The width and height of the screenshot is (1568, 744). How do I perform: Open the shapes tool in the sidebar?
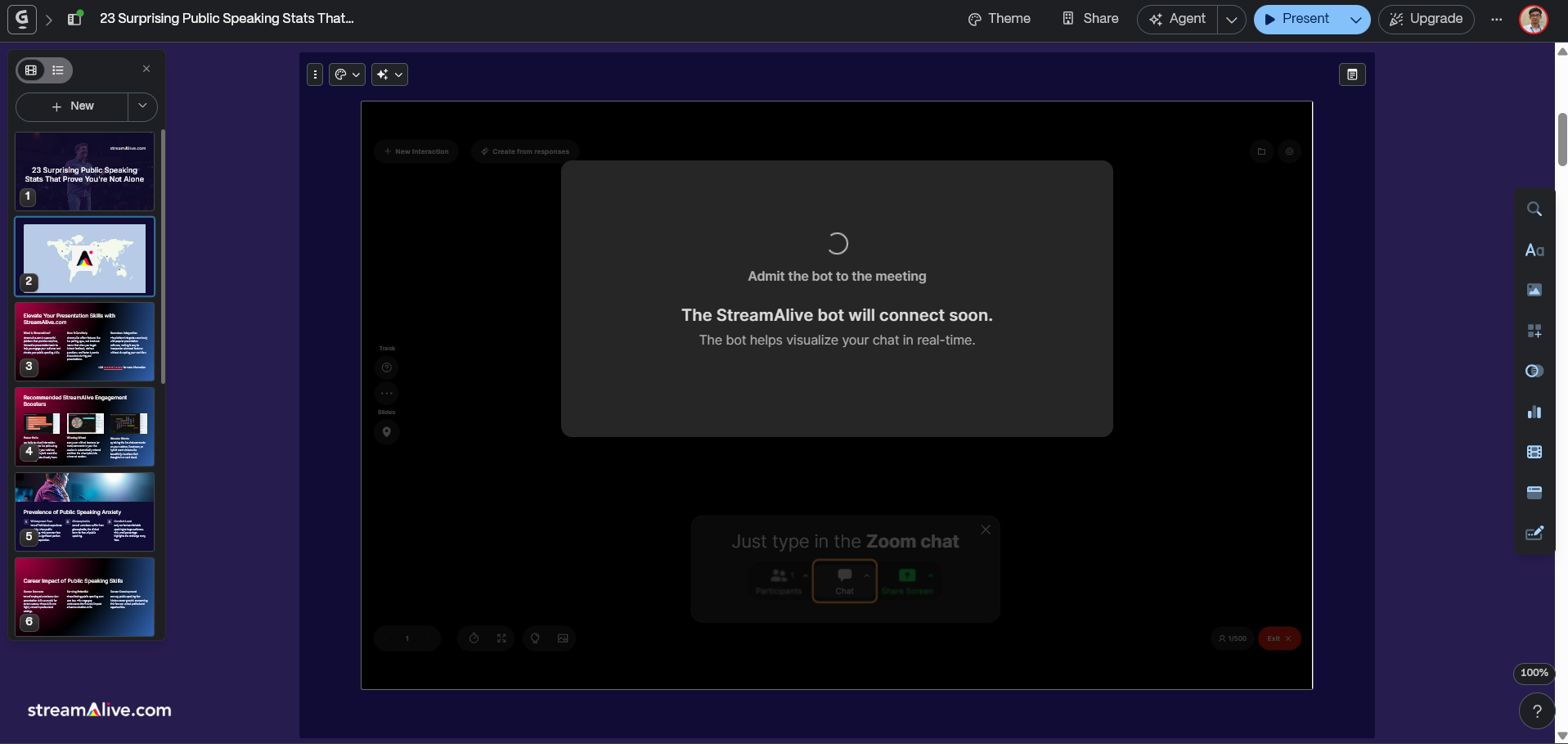tap(1534, 371)
